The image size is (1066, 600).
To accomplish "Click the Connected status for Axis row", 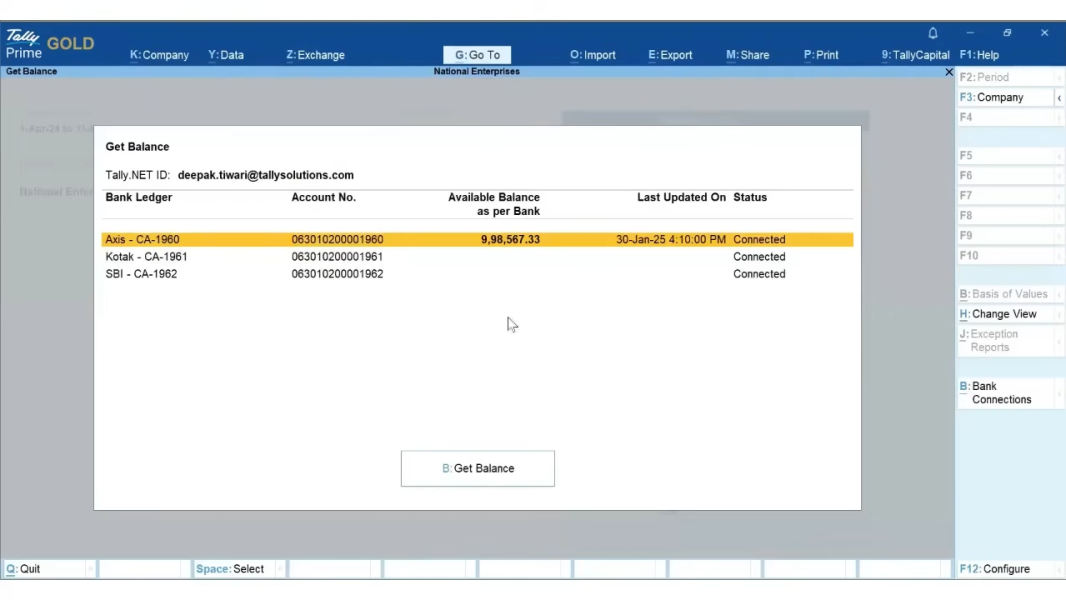I will point(759,239).
